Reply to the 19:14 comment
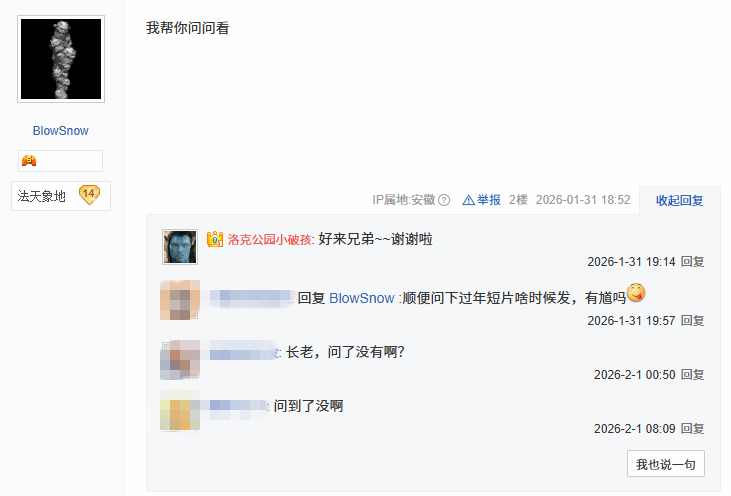The width and height of the screenshot is (731, 496). (692, 262)
